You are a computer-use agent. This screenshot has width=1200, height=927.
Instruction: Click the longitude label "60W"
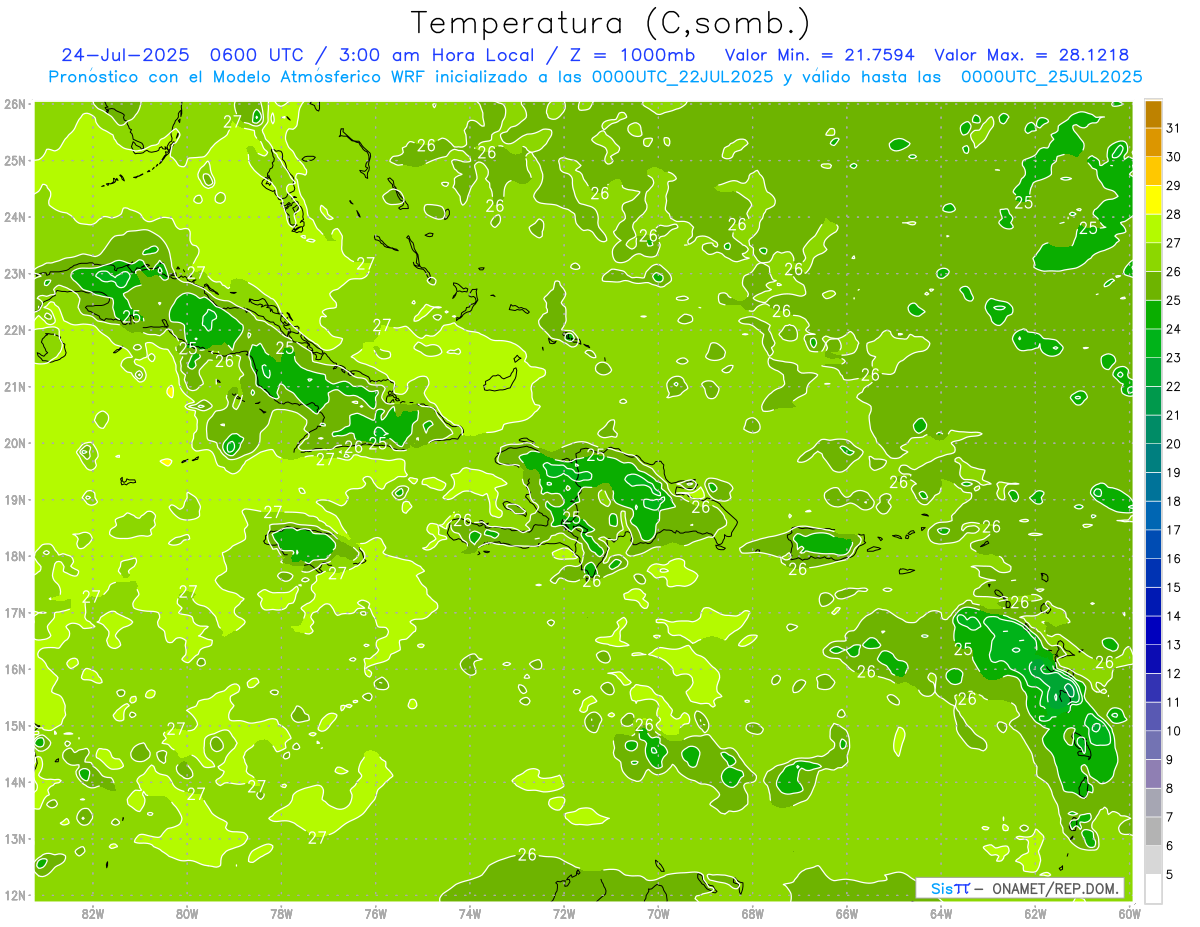click(1129, 914)
